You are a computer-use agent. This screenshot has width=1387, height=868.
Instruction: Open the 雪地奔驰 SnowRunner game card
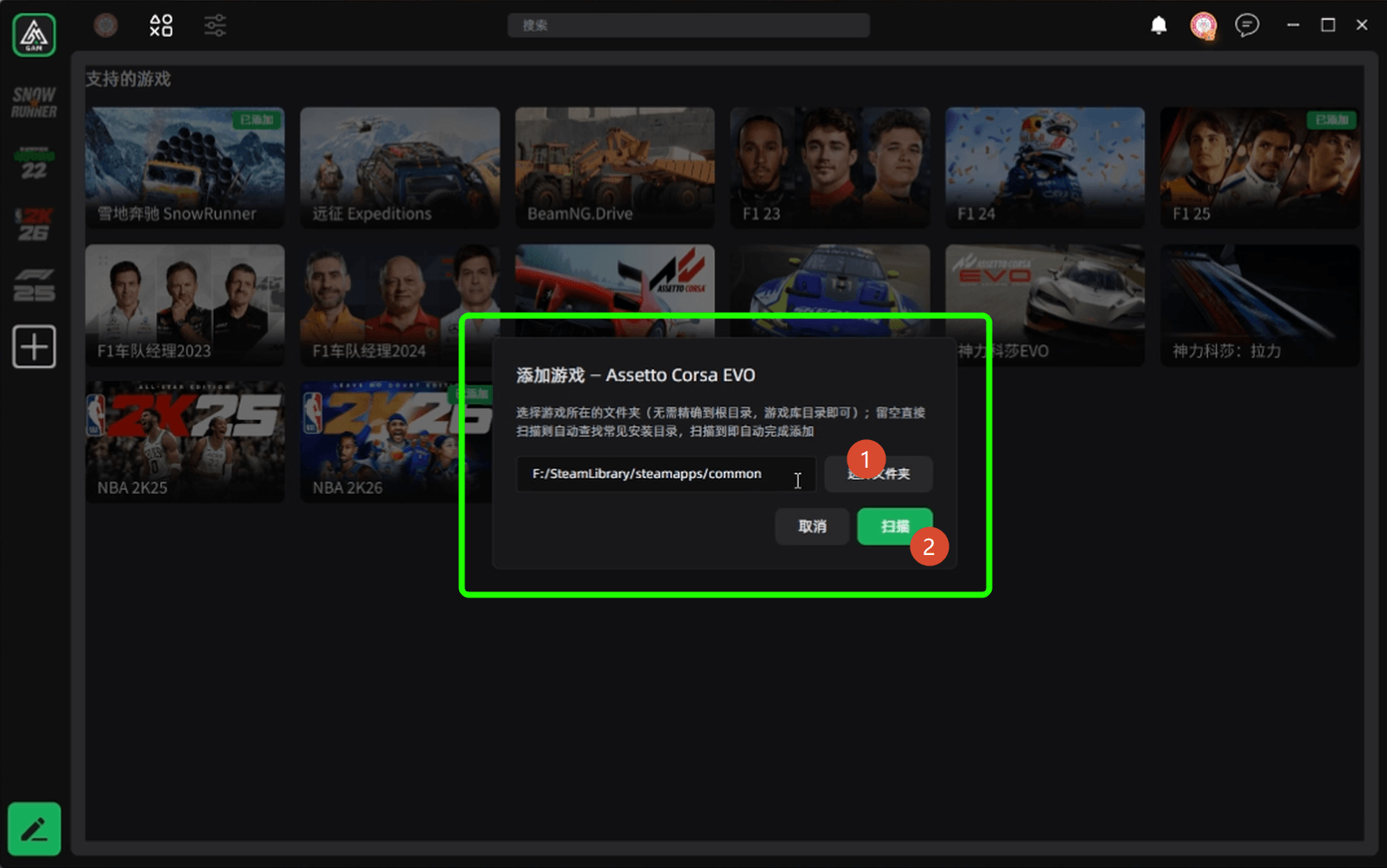click(185, 168)
